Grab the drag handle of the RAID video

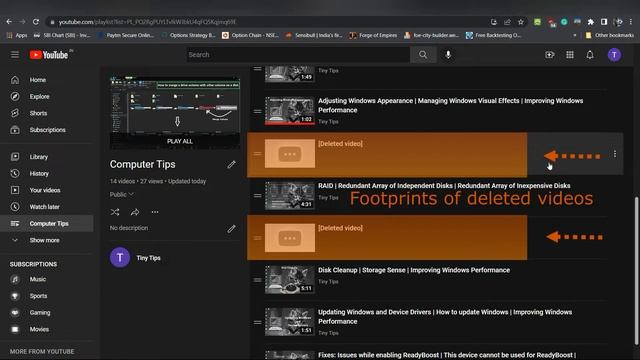click(257, 196)
